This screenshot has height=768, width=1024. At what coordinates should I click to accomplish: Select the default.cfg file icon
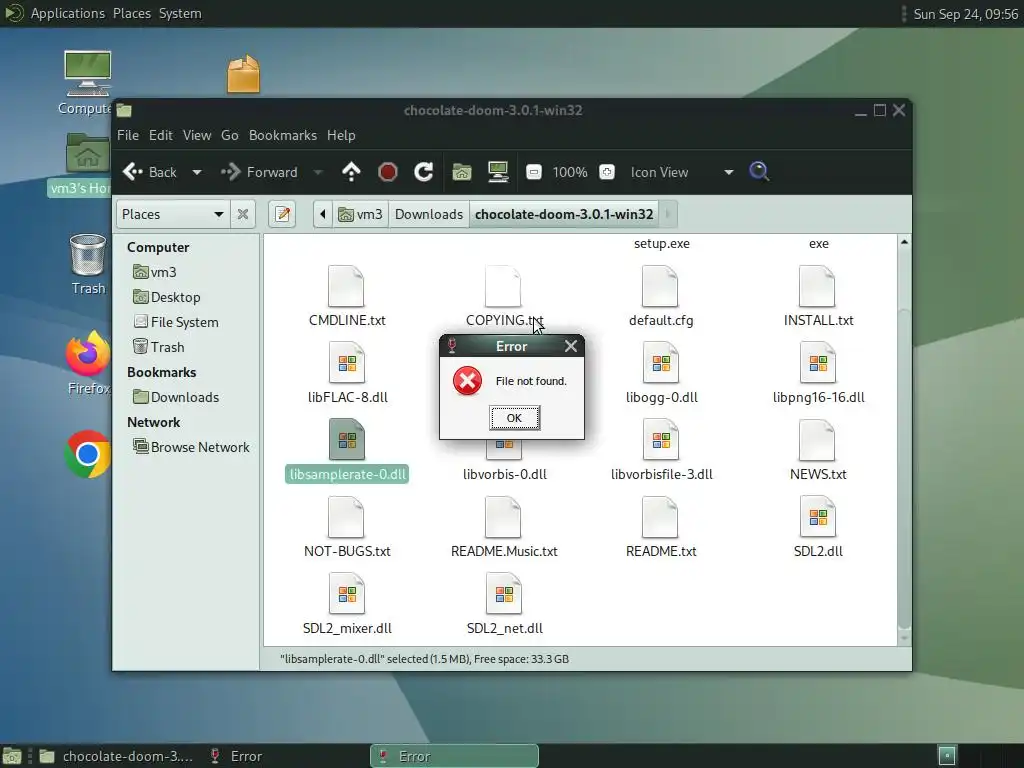click(660, 286)
